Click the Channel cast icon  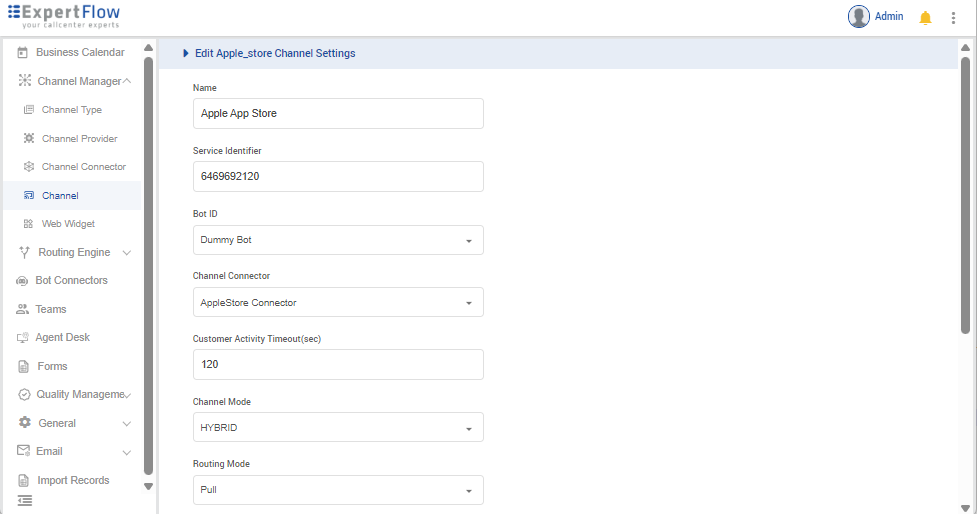click(29, 195)
